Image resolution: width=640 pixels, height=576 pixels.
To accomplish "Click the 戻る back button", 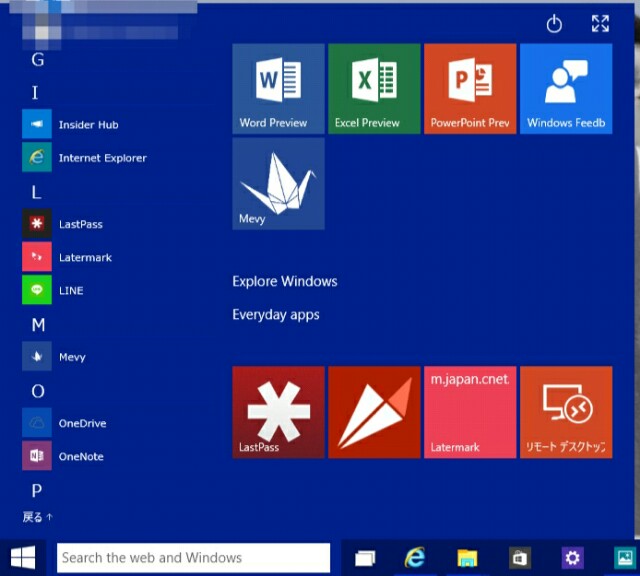I will tap(38, 517).
